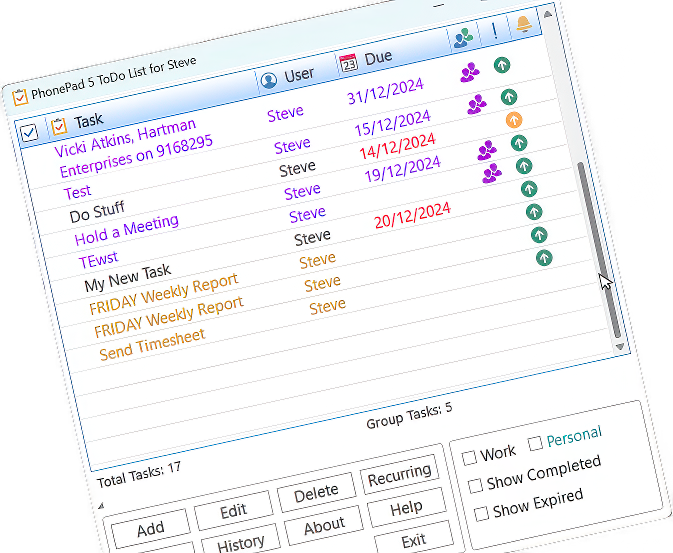The width and height of the screenshot is (673, 553).
Task: Select the Do Stuff task
Action: pyautogui.click(x=97, y=211)
